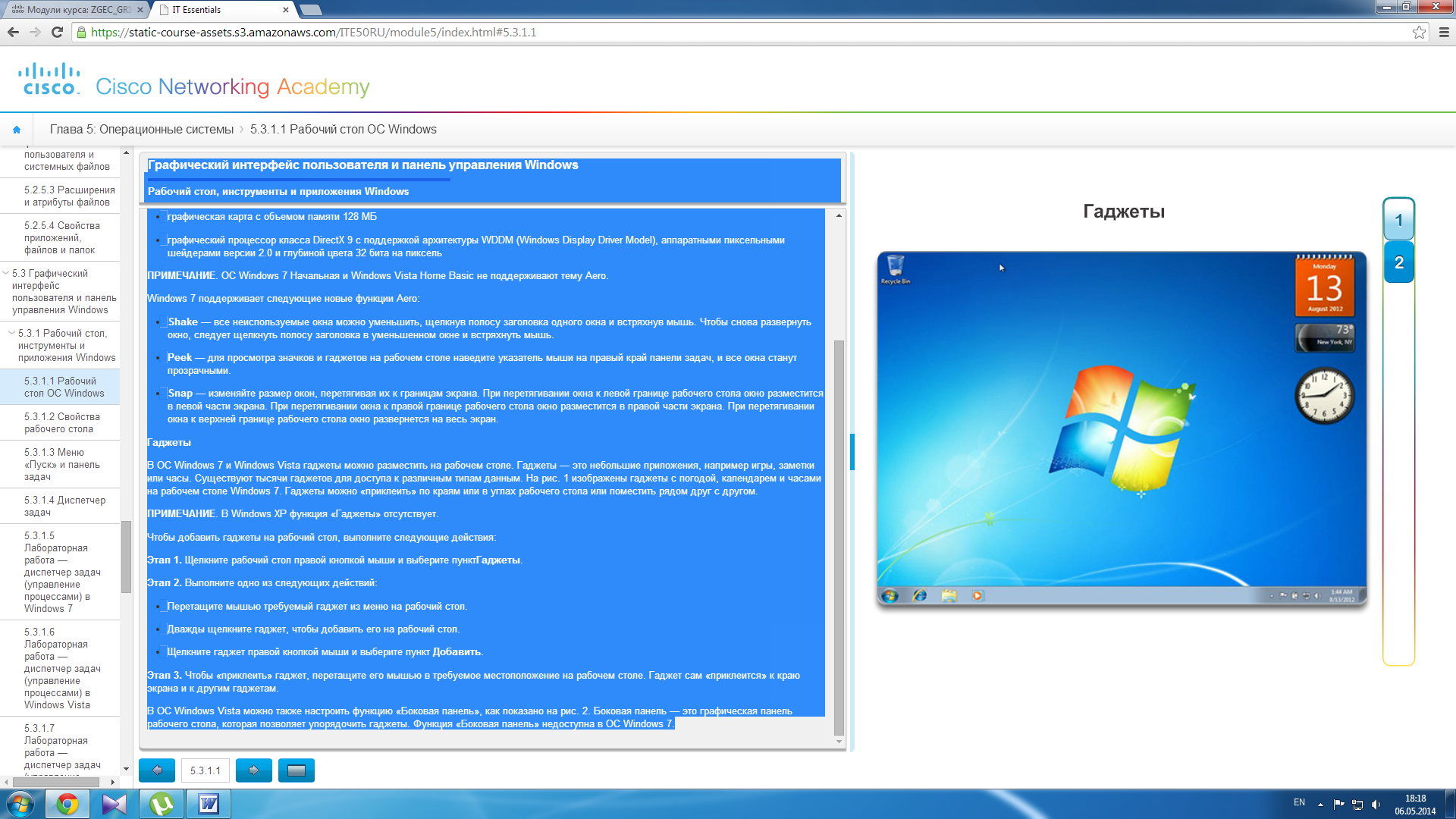Open the Windows Start button
This screenshot has height=819, width=1456.
pos(20,804)
